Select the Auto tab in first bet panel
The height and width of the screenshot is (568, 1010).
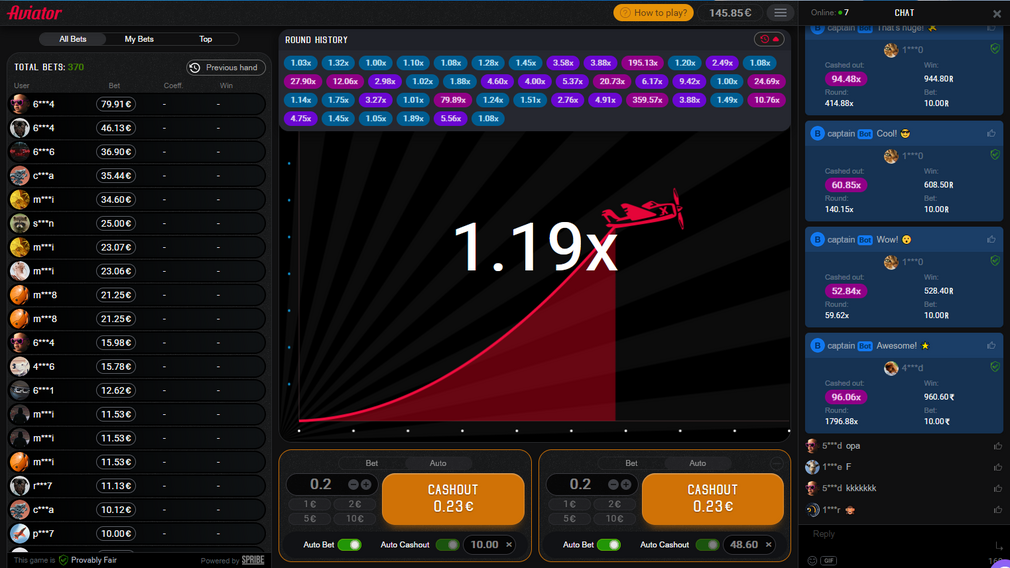(438, 463)
